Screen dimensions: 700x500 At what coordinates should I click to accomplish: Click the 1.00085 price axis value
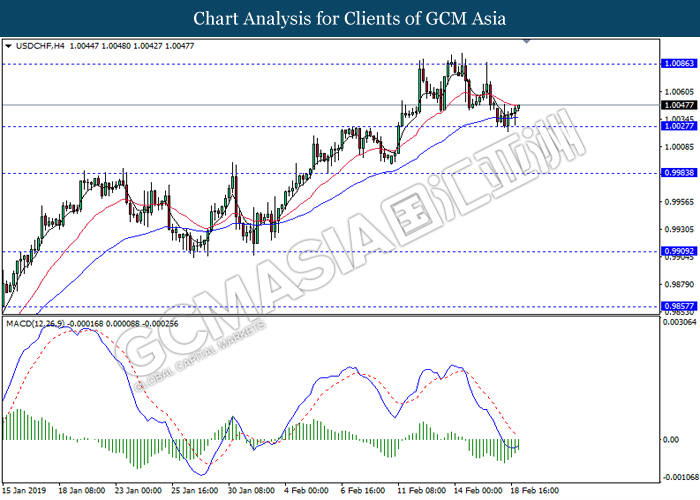click(x=679, y=147)
